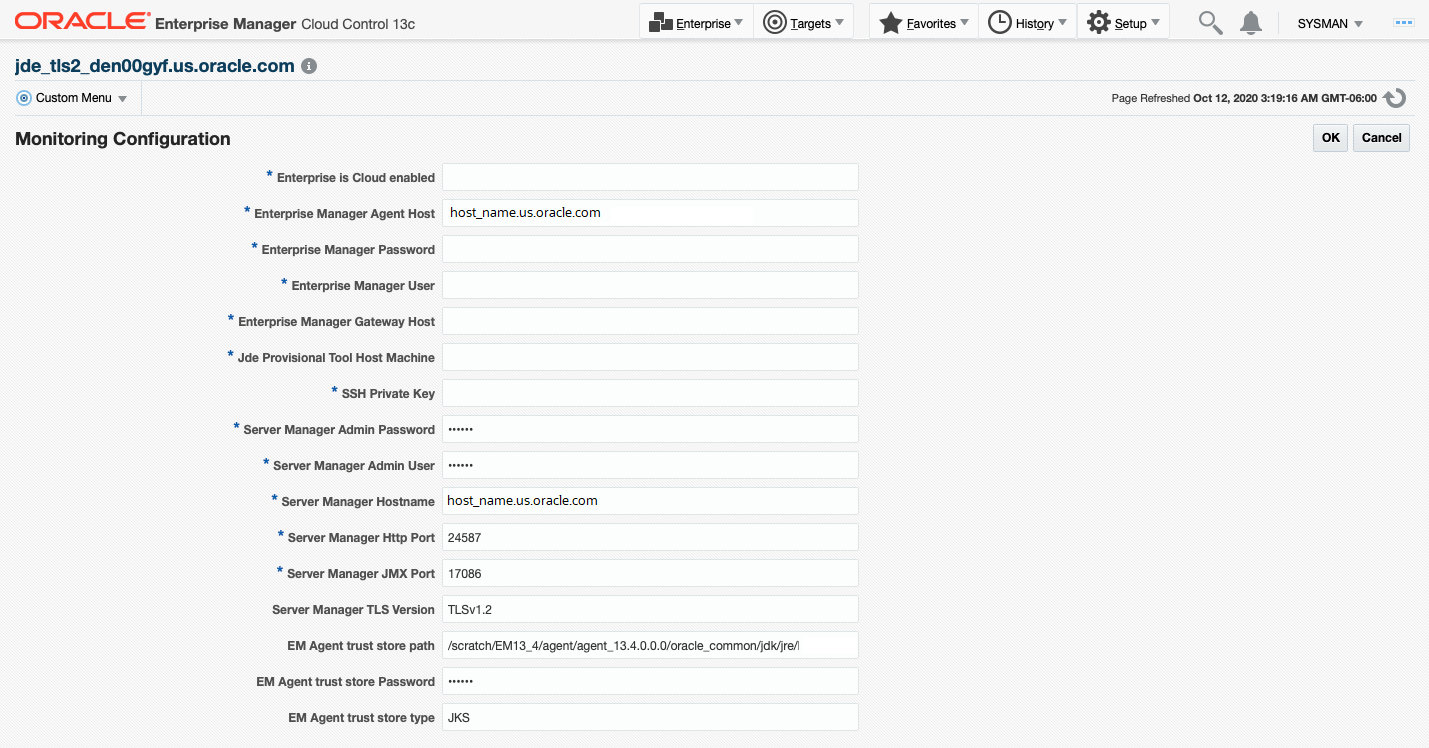Click the SSH Private Key label
This screenshot has width=1429, height=748.
tap(388, 394)
